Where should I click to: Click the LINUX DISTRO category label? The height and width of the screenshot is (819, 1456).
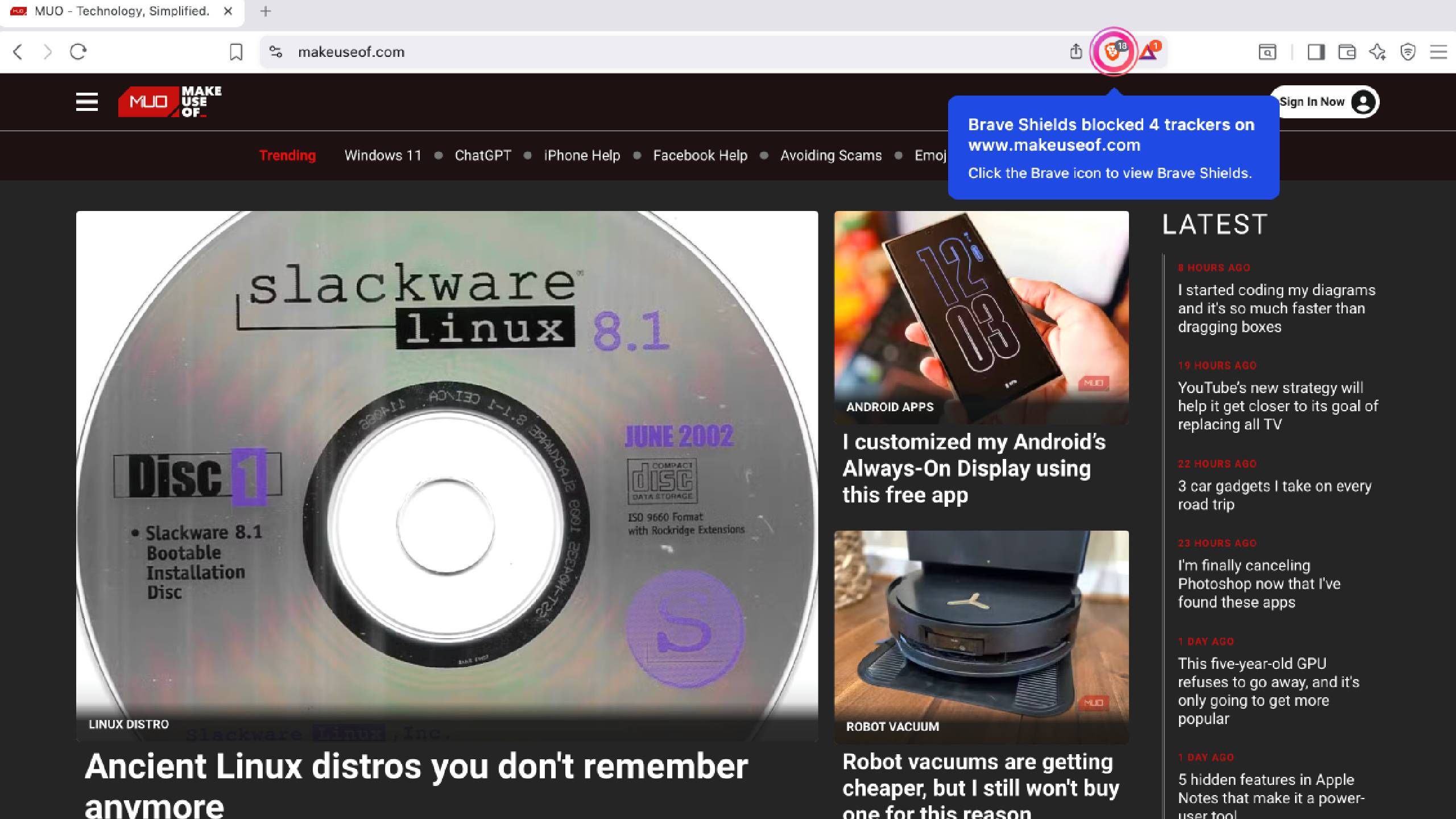click(x=129, y=724)
